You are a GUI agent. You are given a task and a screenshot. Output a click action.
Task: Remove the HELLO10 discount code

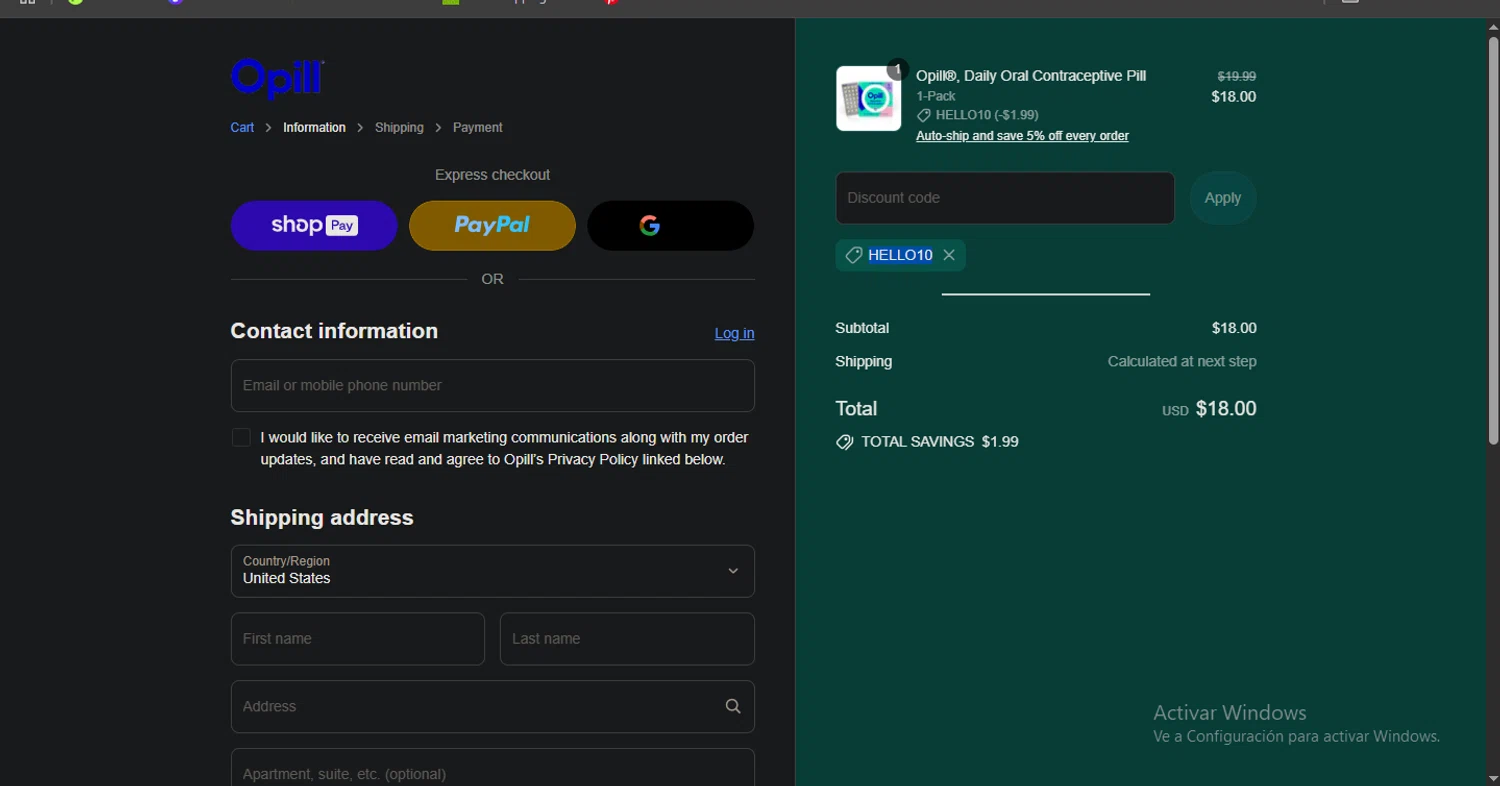[x=949, y=255]
